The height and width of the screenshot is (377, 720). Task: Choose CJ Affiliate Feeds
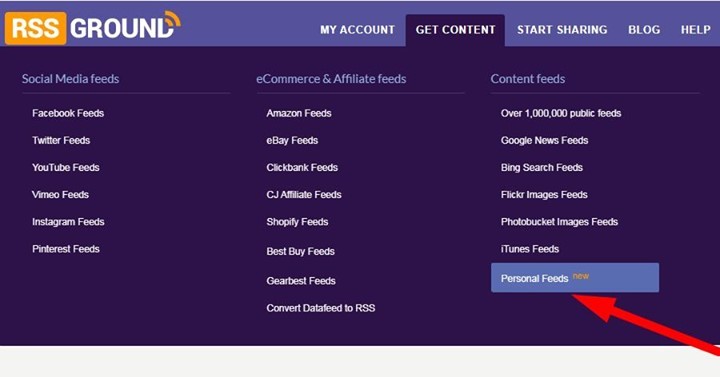click(304, 194)
